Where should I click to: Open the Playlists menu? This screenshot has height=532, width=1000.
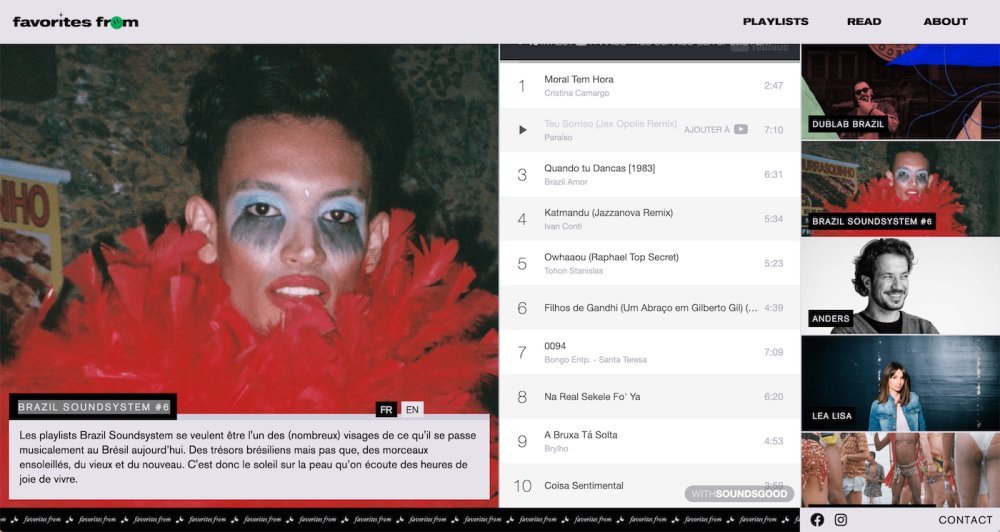pos(775,21)
